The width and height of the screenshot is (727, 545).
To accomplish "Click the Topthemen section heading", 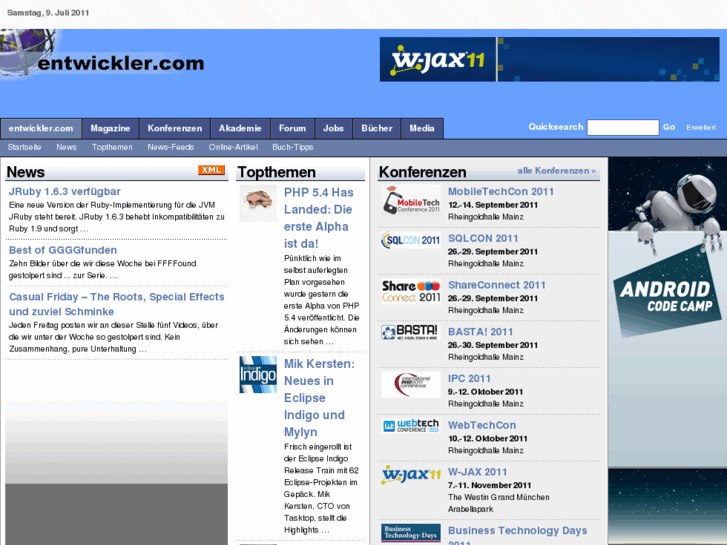I will (276, 172).
